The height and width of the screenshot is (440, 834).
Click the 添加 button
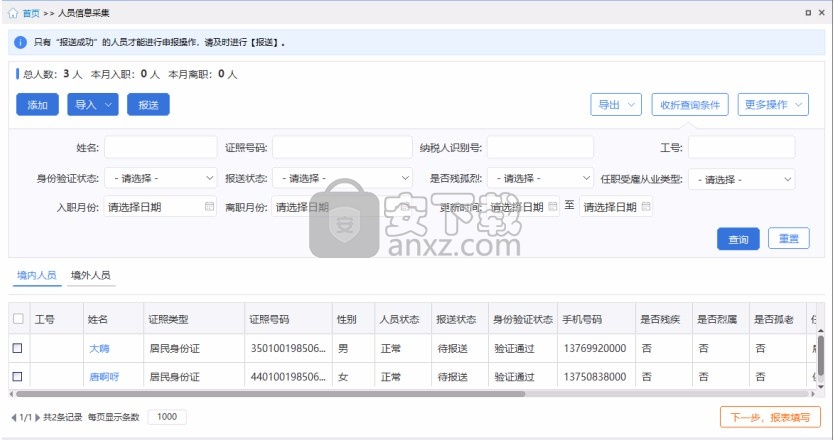point(37,104)
